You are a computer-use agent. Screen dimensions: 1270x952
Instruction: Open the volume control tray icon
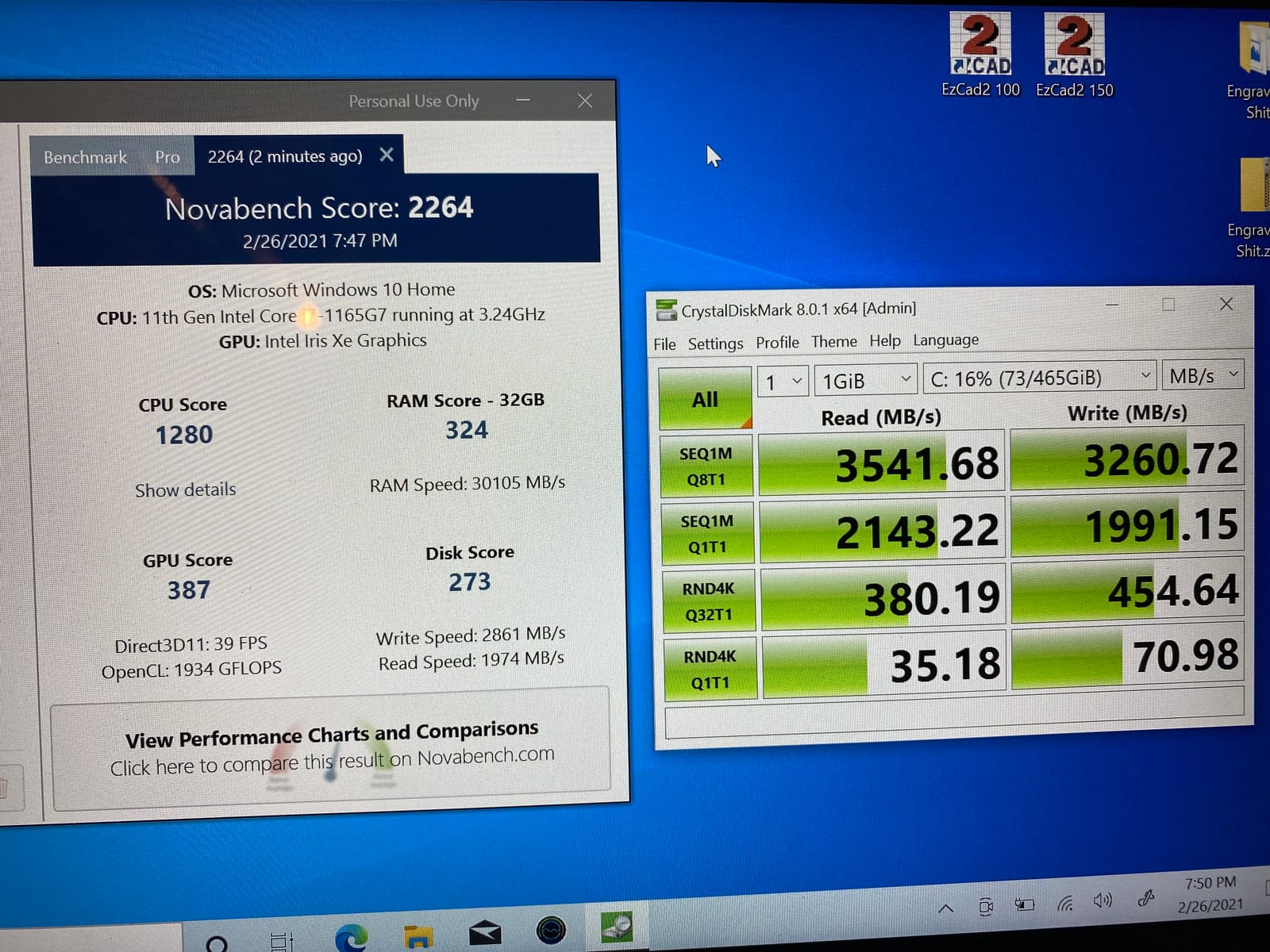coord(1103,900)
